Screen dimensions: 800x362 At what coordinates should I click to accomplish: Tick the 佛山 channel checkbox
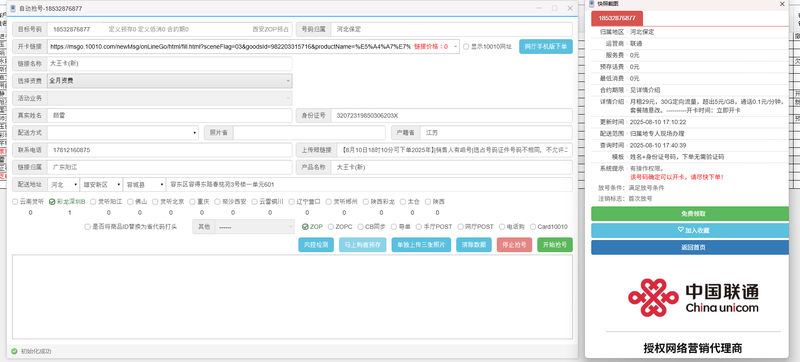[x=131, y=201]
